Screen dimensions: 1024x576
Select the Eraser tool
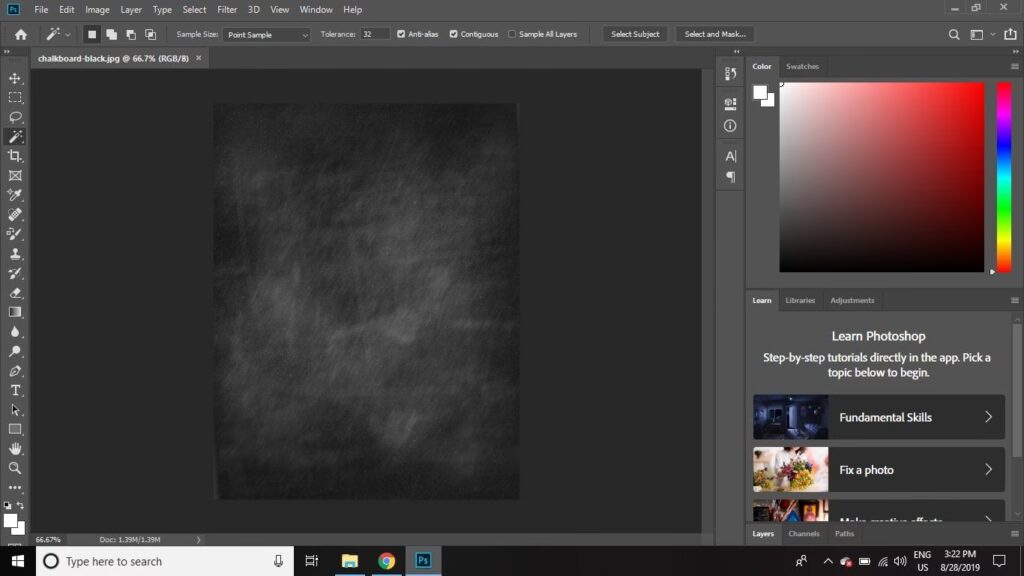(x=15, y=293)
